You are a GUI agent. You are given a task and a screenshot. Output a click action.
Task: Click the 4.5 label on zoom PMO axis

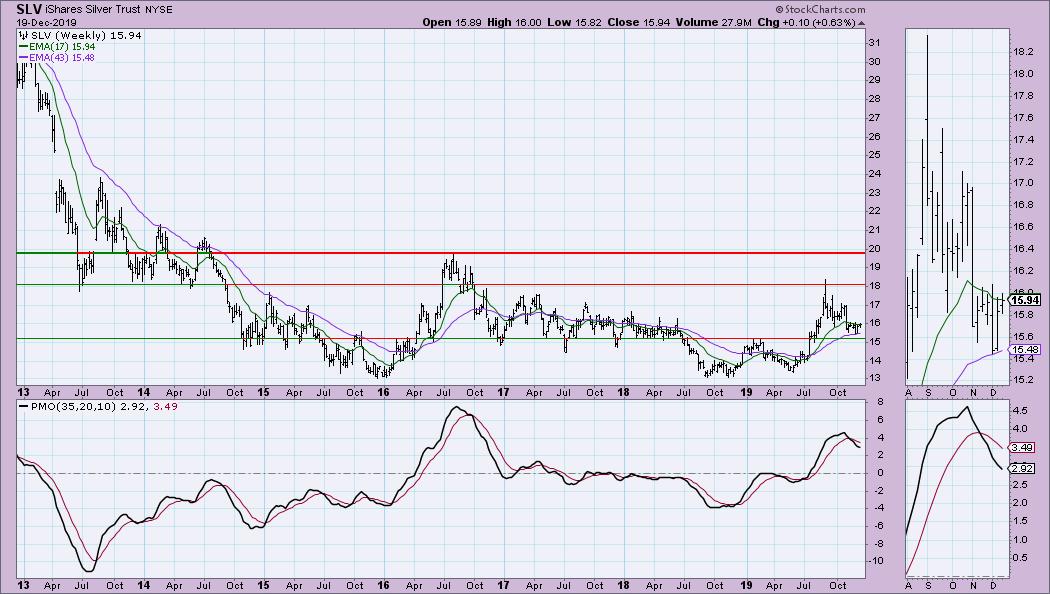(x=1020, y=410)
